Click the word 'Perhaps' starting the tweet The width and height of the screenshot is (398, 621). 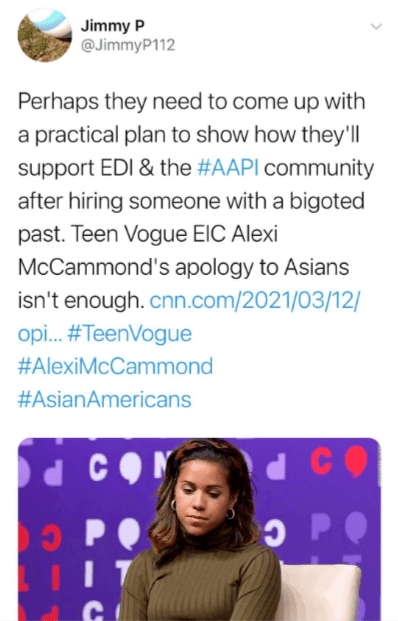(x=58, y=102)
